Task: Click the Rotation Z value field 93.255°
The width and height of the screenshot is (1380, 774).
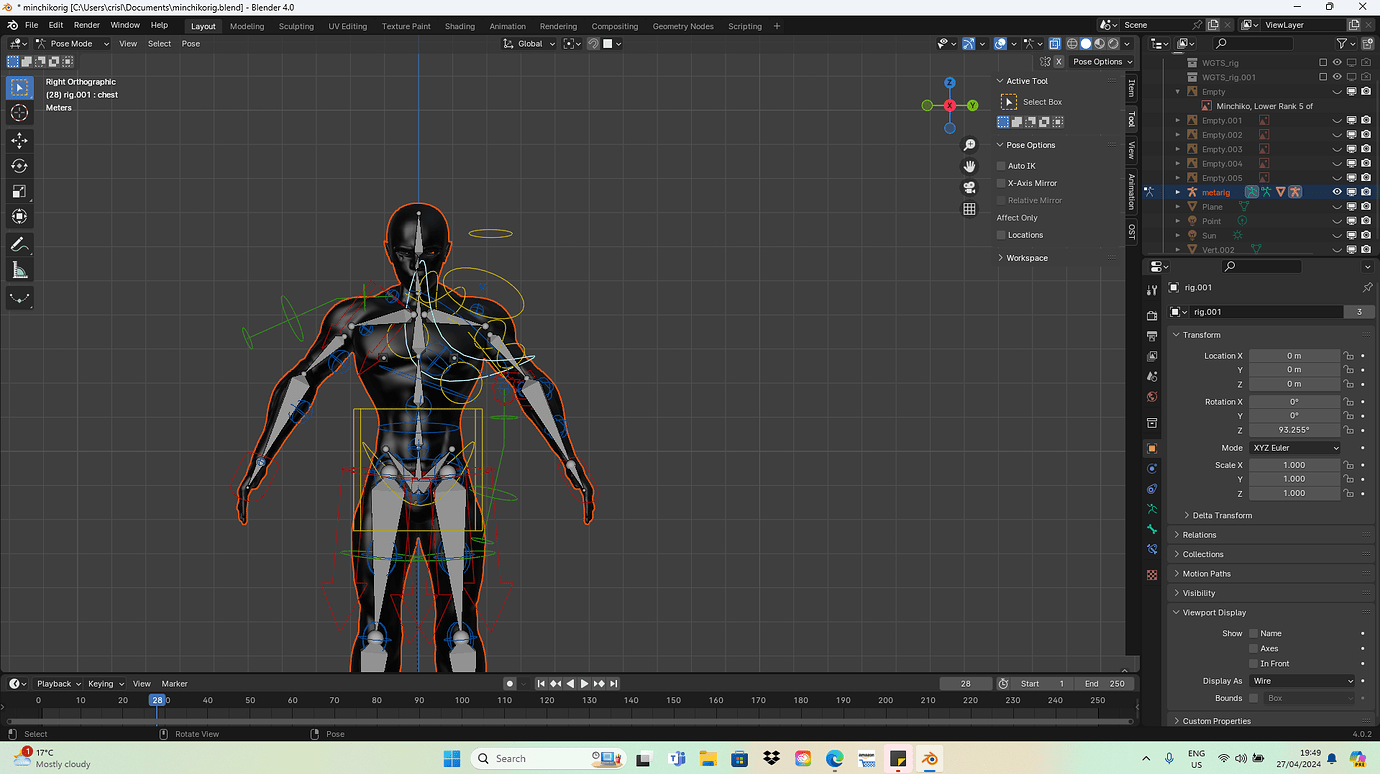Action: click(x=1294, y=430)
